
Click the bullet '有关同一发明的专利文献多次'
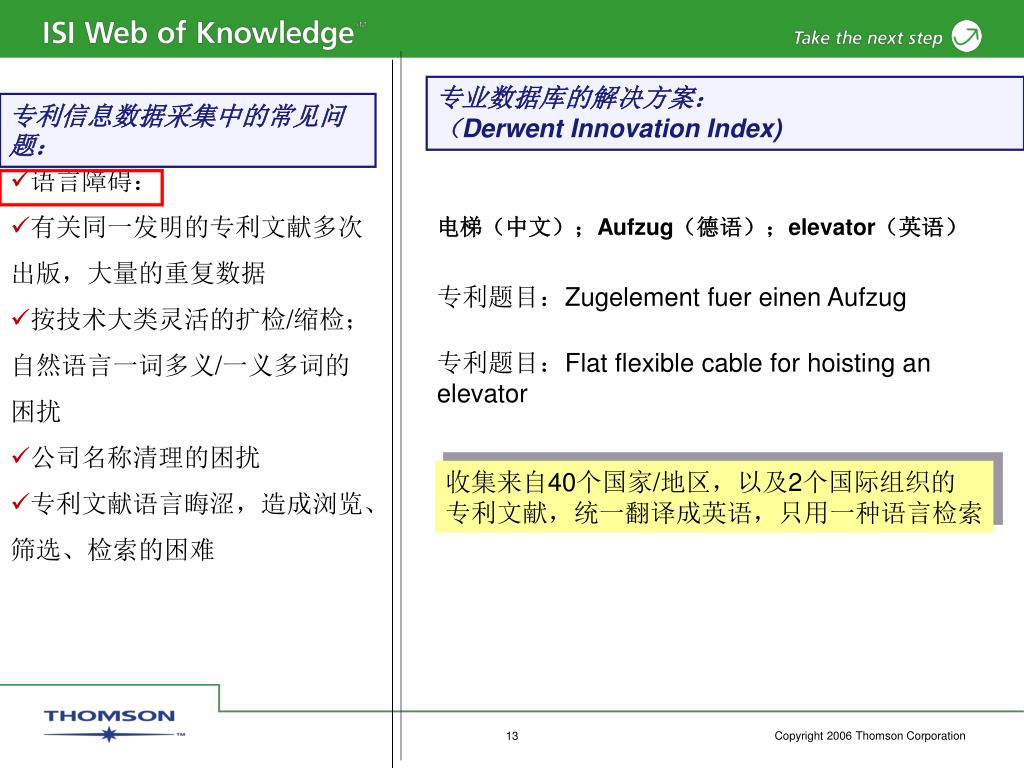click(187, 227)
